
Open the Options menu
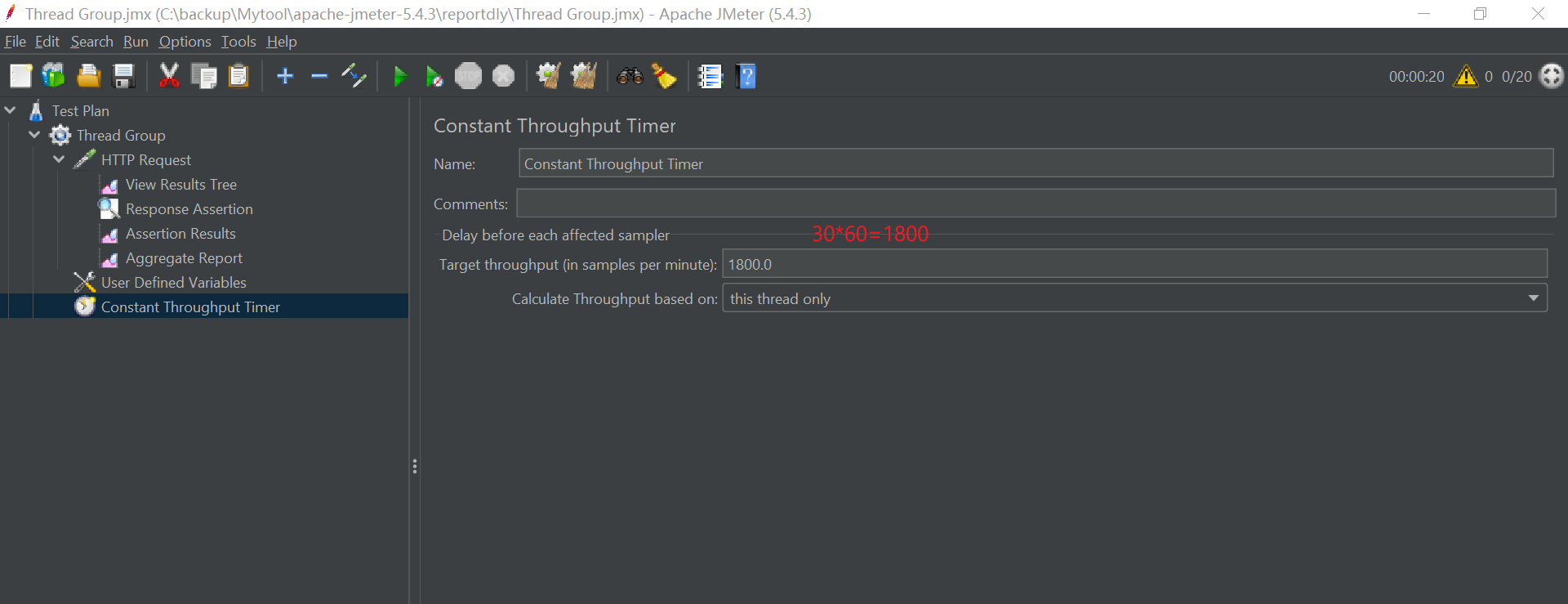coord(185,42)
